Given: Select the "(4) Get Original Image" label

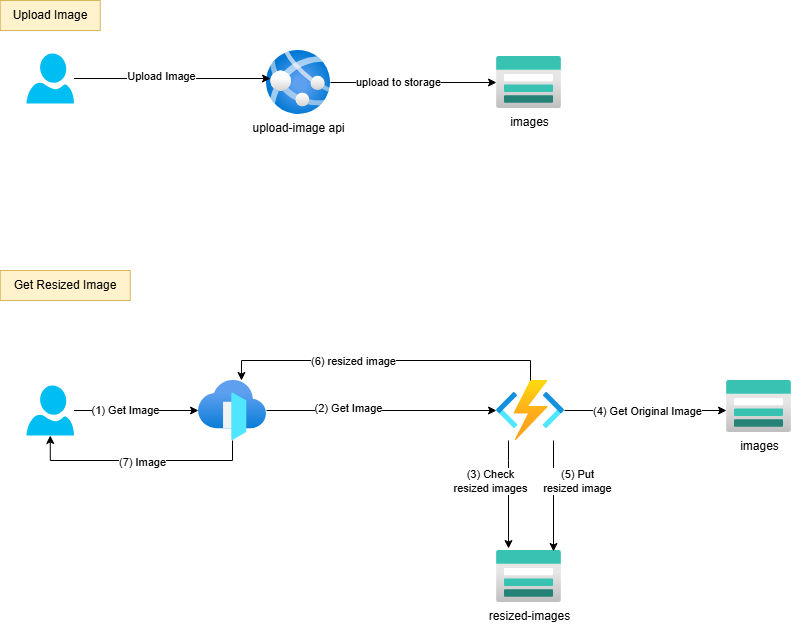Looking at the screenshot, I should click(x=647, y=411).
